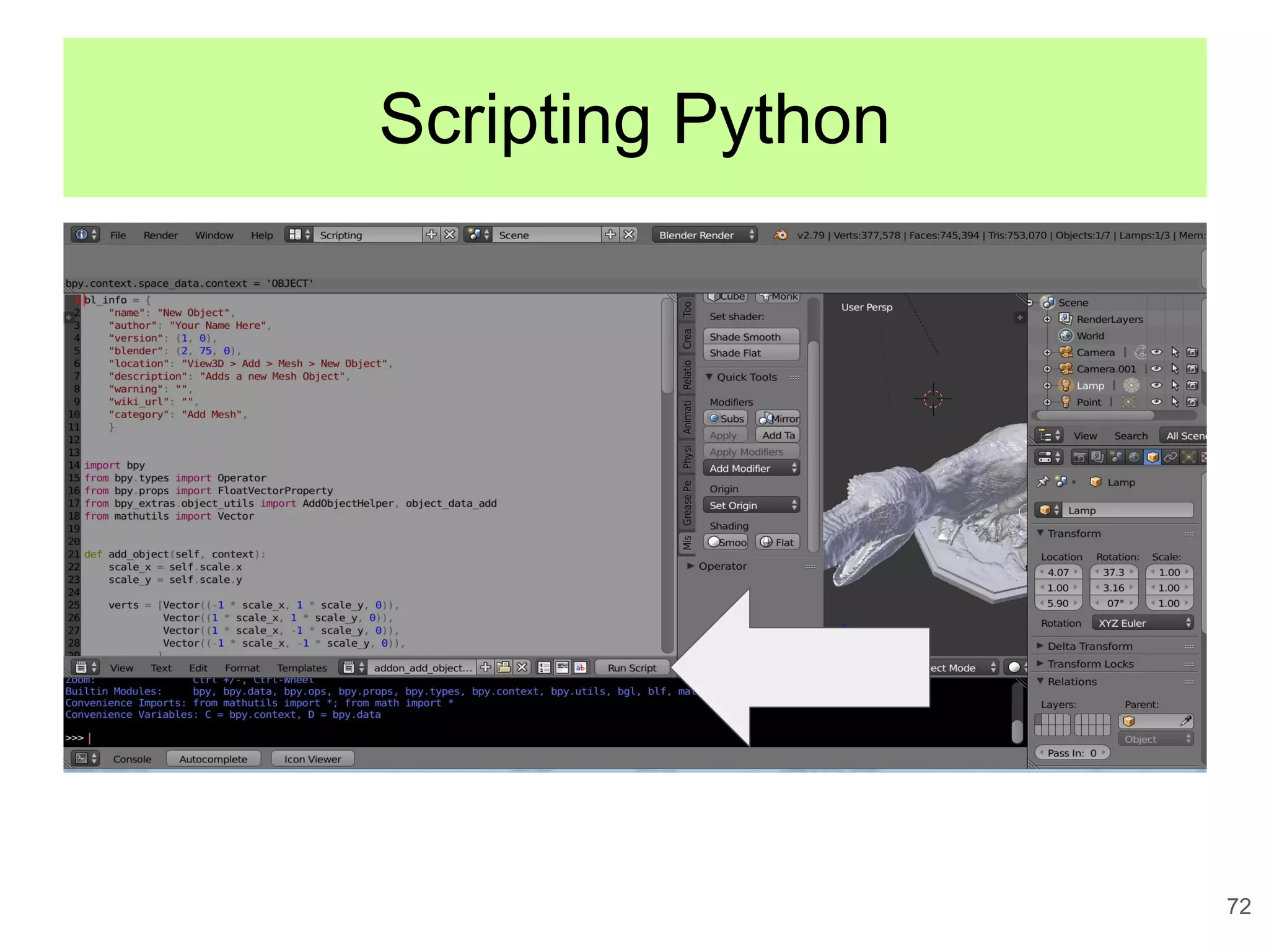This screenshot has width=1269, height=952.
Task: Browse text datablocks beside addon_add_object
Action: 354,667
